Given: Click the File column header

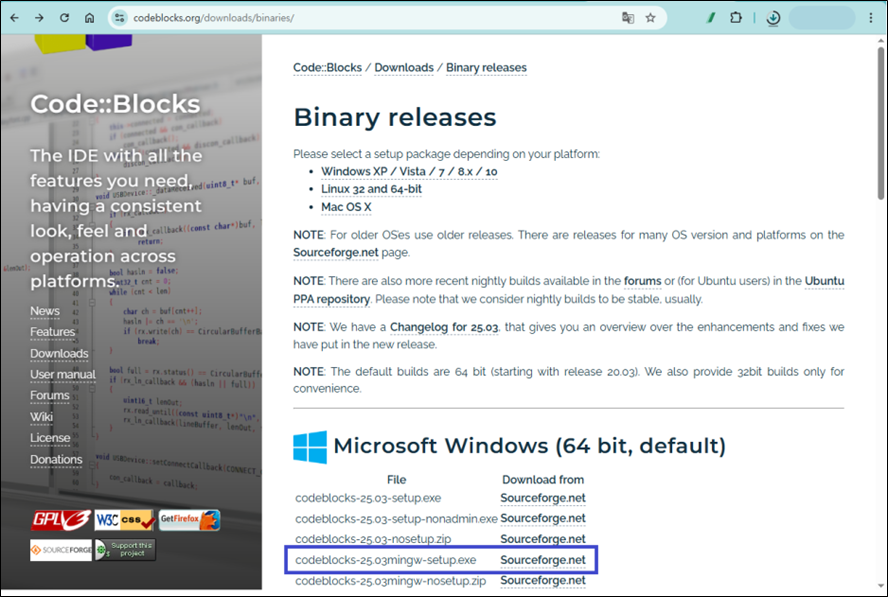Looking at the screenshot, I should [396, 480].
